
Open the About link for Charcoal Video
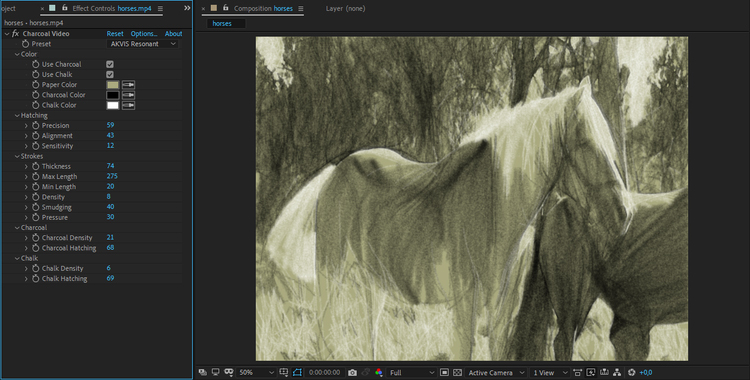173,34
